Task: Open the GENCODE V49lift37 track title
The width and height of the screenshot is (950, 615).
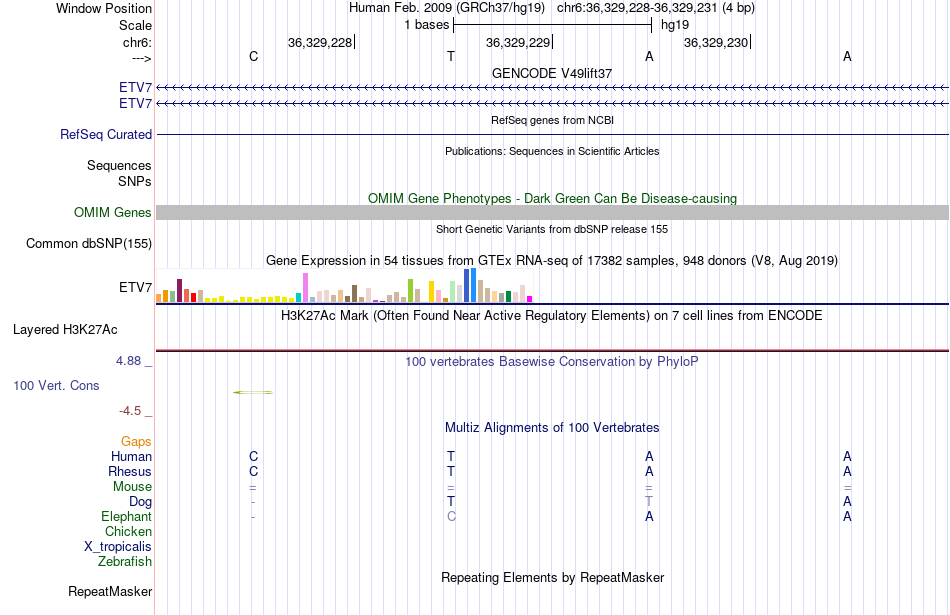Action: pyautogui.click(x=552, y=73)
